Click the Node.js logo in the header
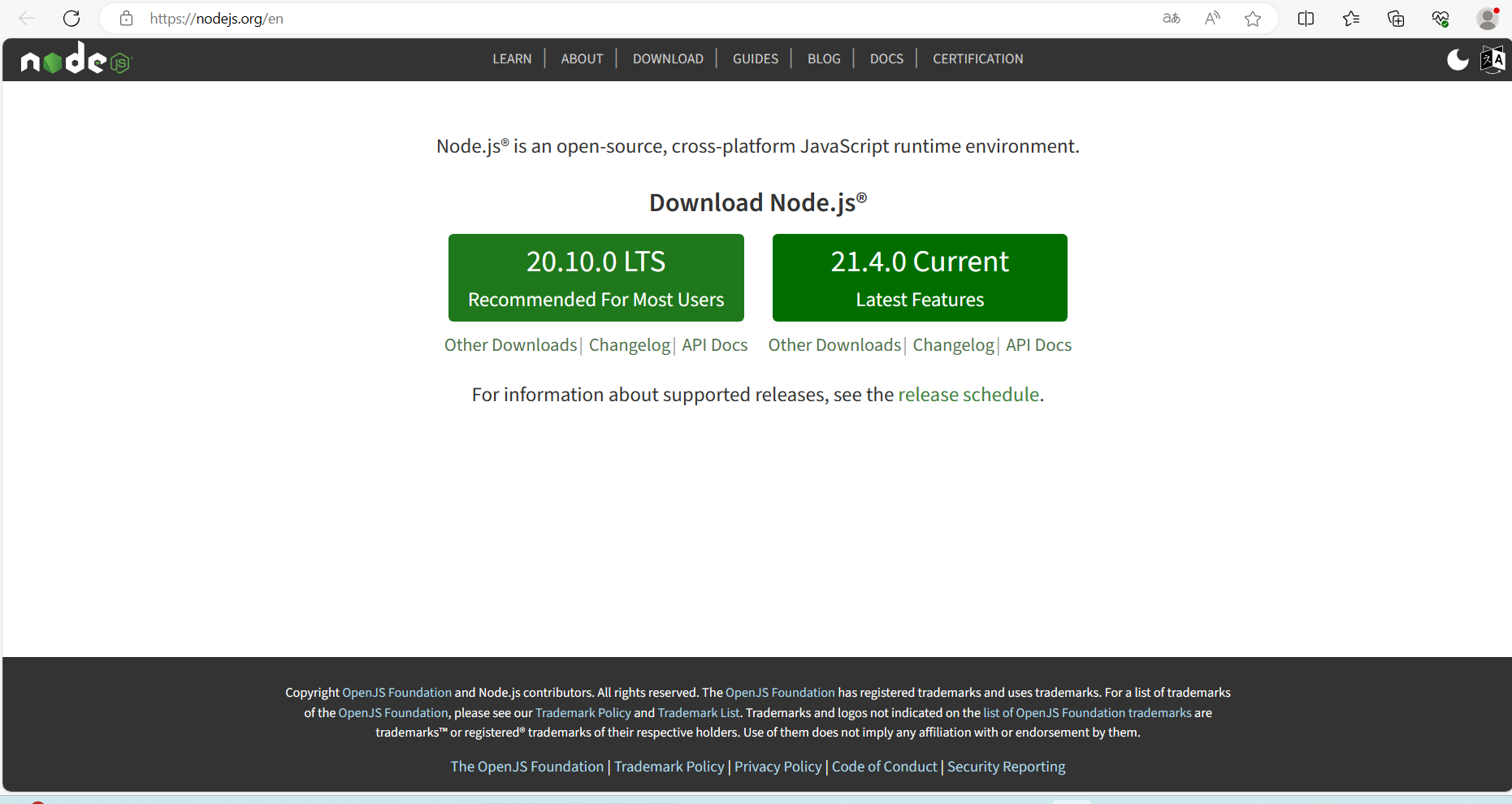The image size is (1512, 804). click(x=75, y=59)
